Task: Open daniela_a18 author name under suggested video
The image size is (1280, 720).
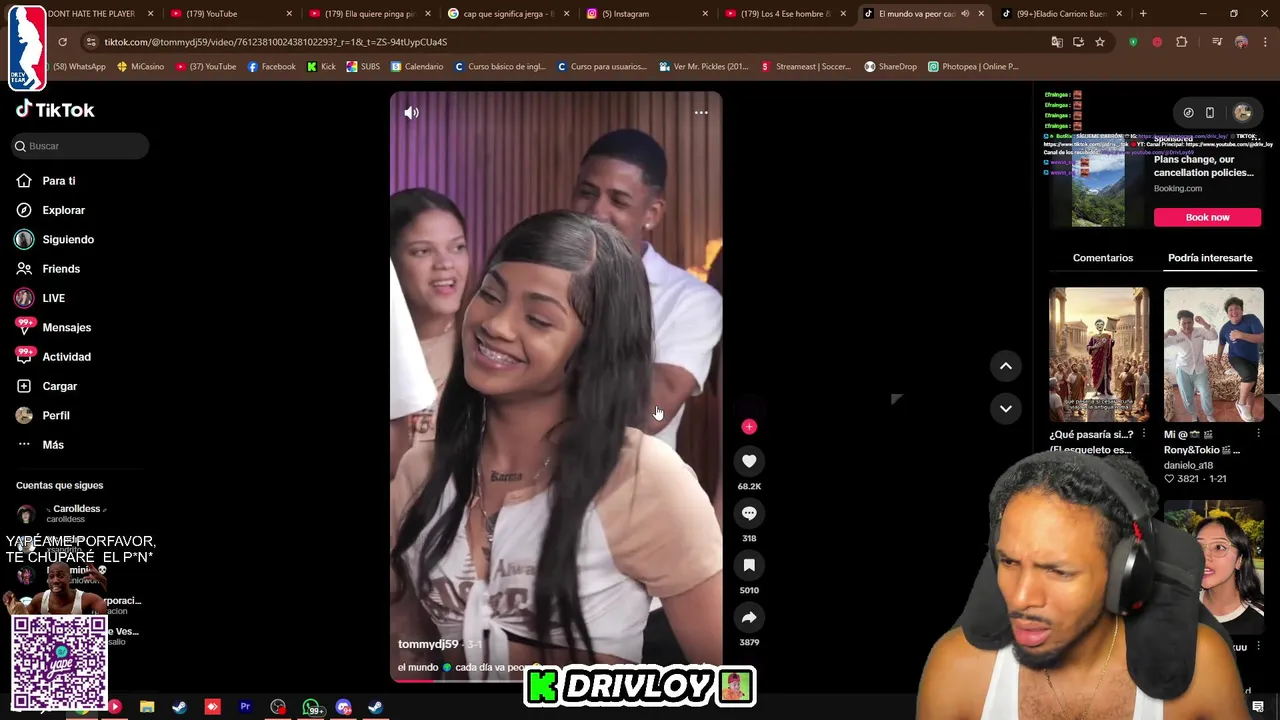Action: pyautogui.click(x=1188, y=465)
